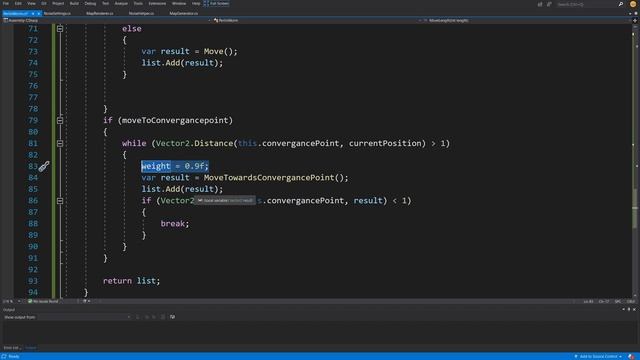Image resolution: width=640 pixels, height=360 pixels.
Task: Click Add to Source Control button
Action: pos(598,357)
